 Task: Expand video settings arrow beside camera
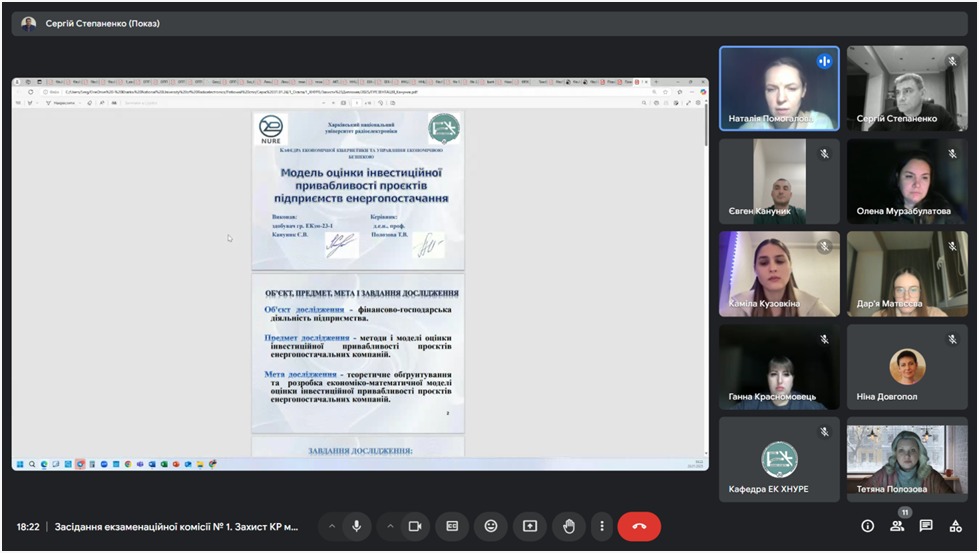(x=389, y=526)
